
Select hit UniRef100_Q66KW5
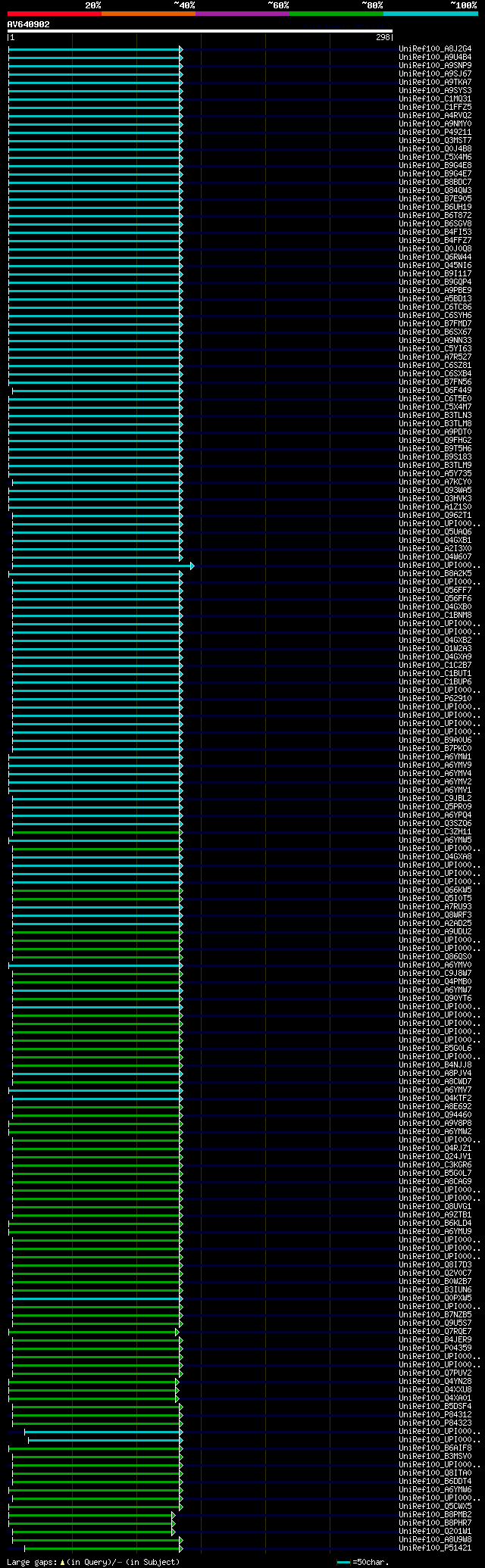click(x=435, y=890)
